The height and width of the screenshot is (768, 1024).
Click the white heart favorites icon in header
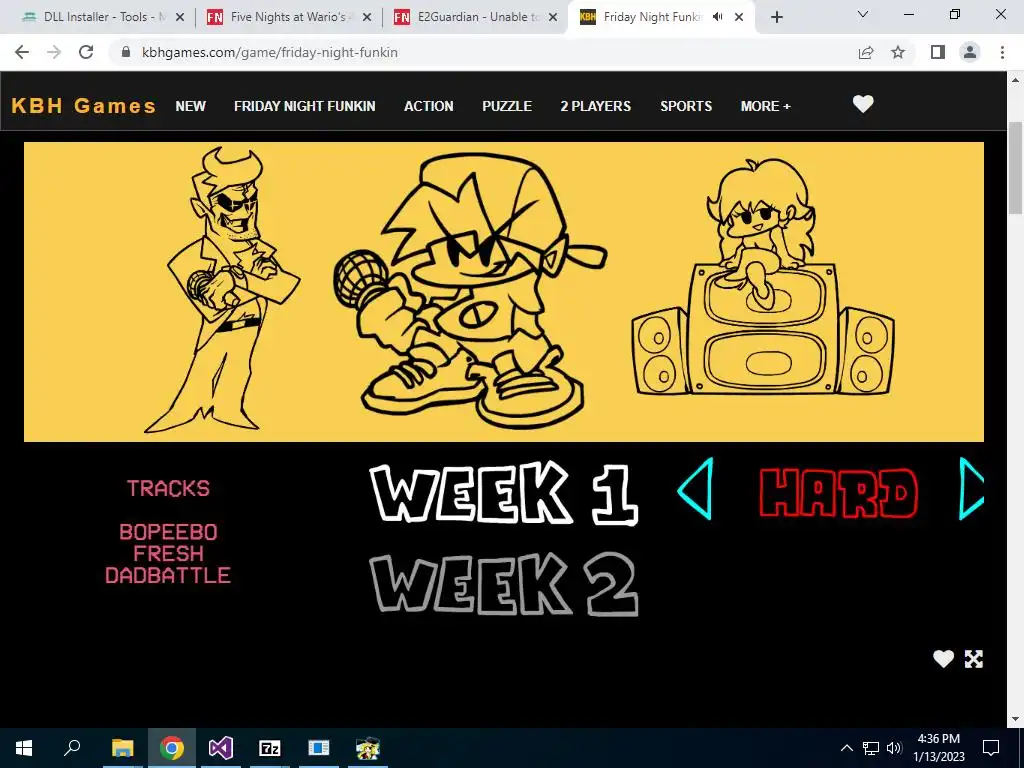coord(863,104)
